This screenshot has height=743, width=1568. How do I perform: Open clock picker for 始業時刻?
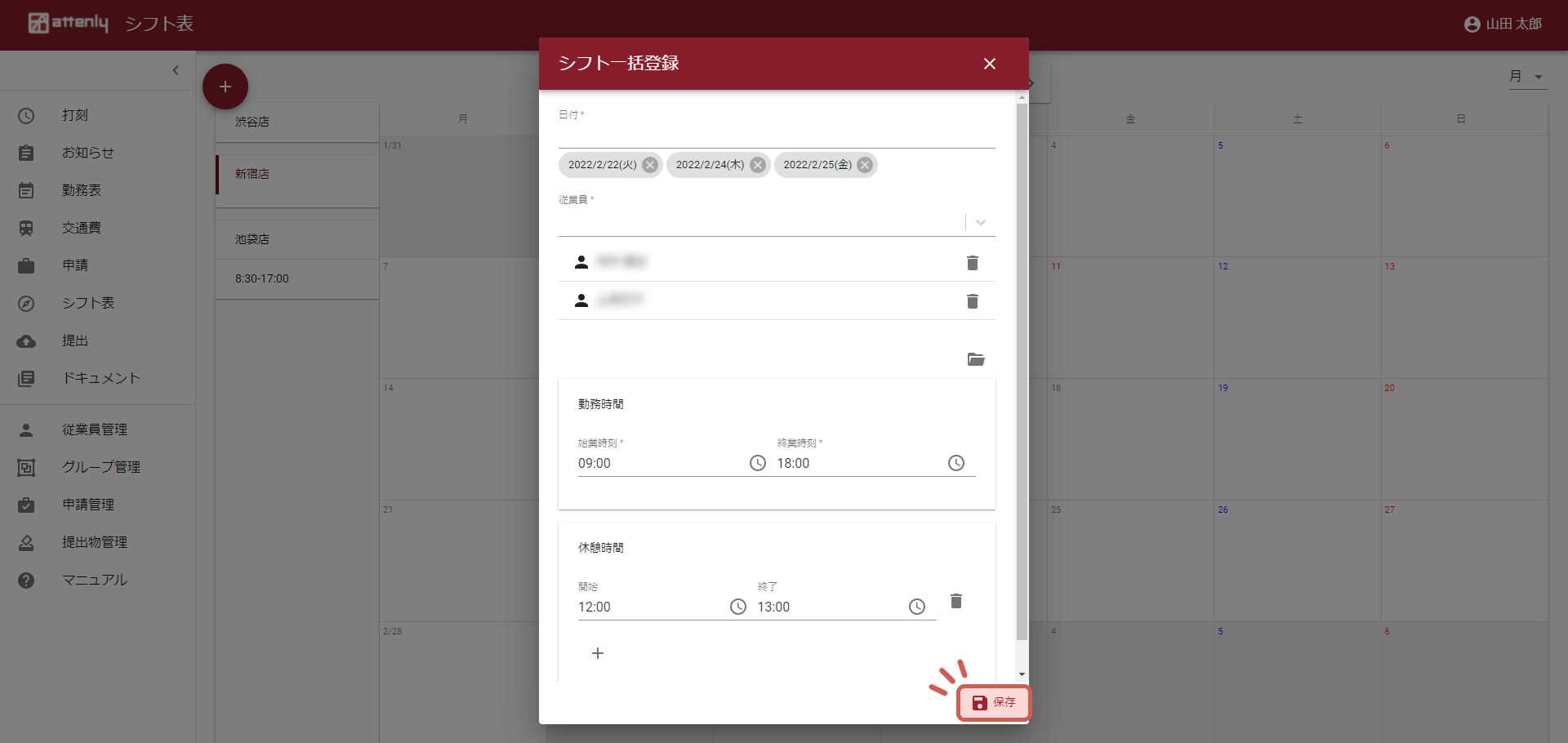click(x=758, y=463)
